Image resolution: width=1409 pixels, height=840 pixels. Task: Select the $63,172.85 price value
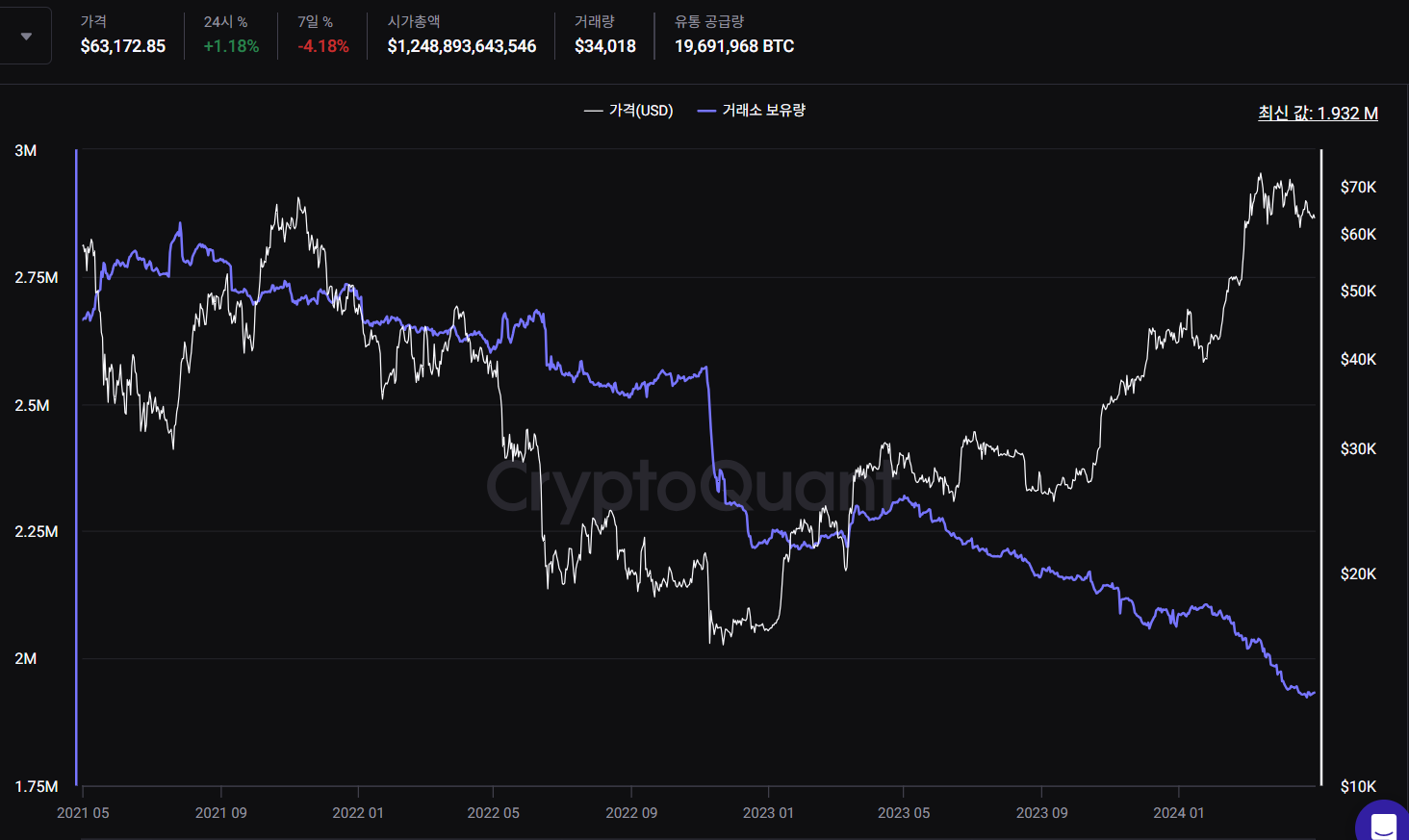point(123,46)
